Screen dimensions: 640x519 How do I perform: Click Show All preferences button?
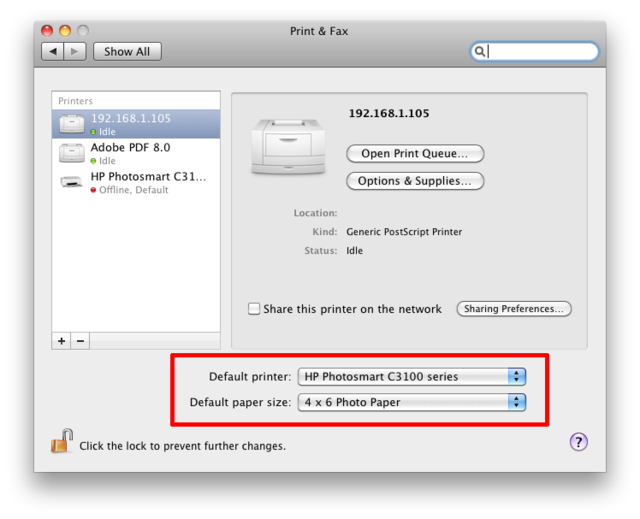(127, 51)
